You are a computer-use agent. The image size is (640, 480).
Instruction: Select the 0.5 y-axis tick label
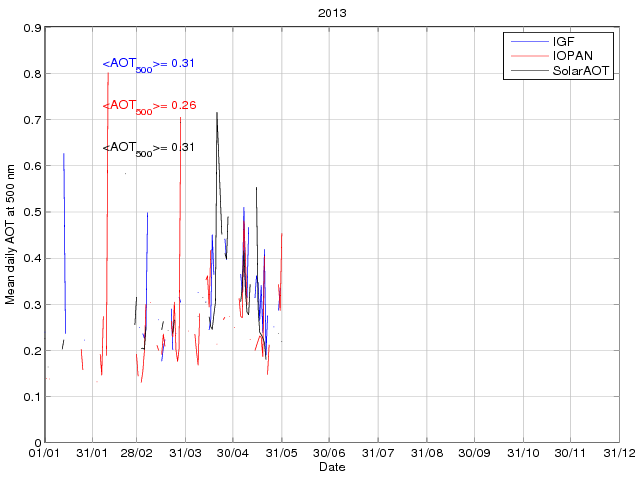pyautogui.click(x=31, y=212)
